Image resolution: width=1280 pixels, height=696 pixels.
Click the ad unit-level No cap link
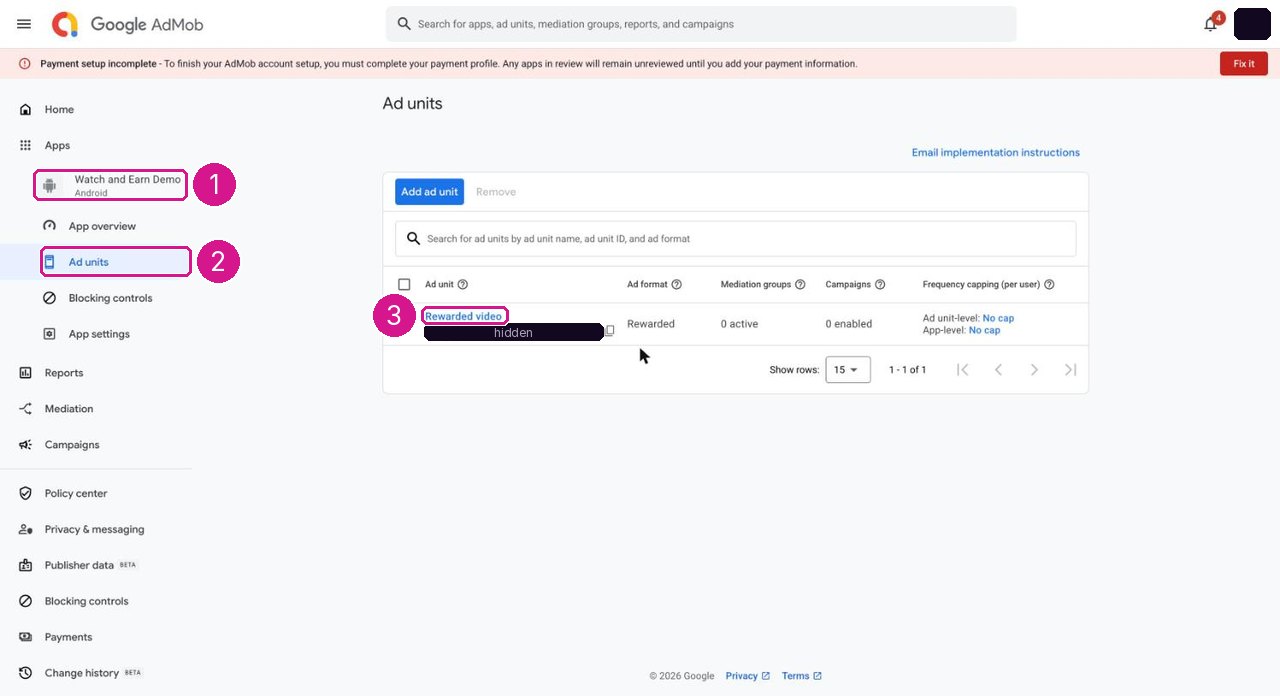(998, 319)
